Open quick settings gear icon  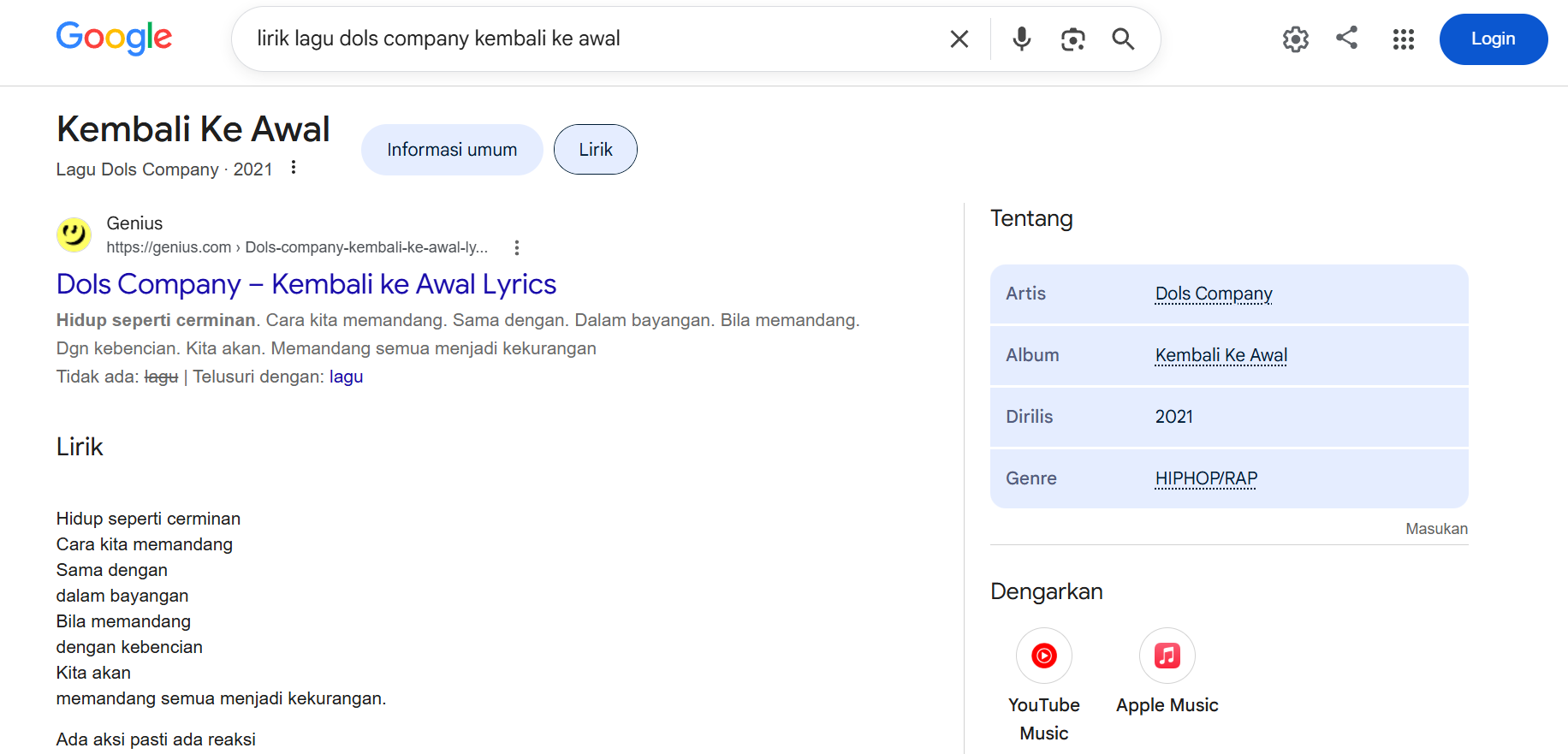coord(1296,39)
